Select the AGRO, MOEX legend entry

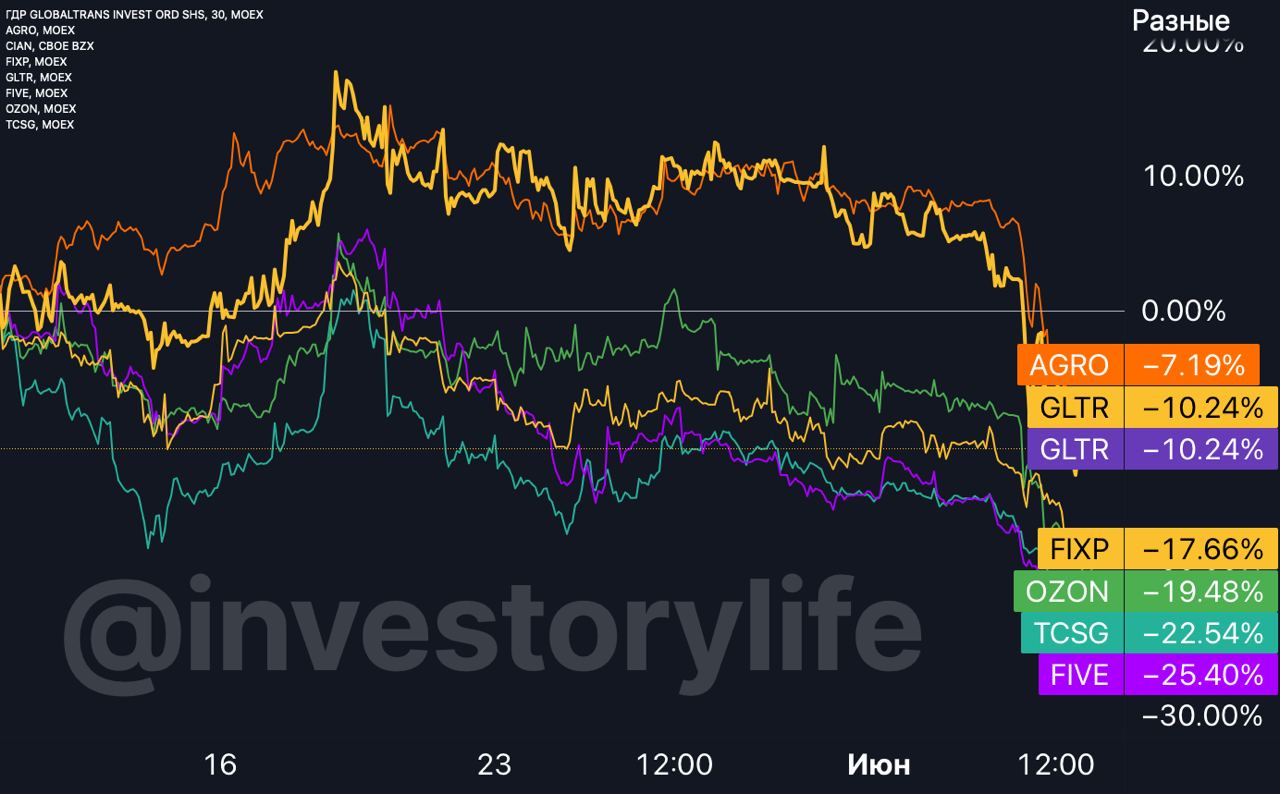point(40,30)
